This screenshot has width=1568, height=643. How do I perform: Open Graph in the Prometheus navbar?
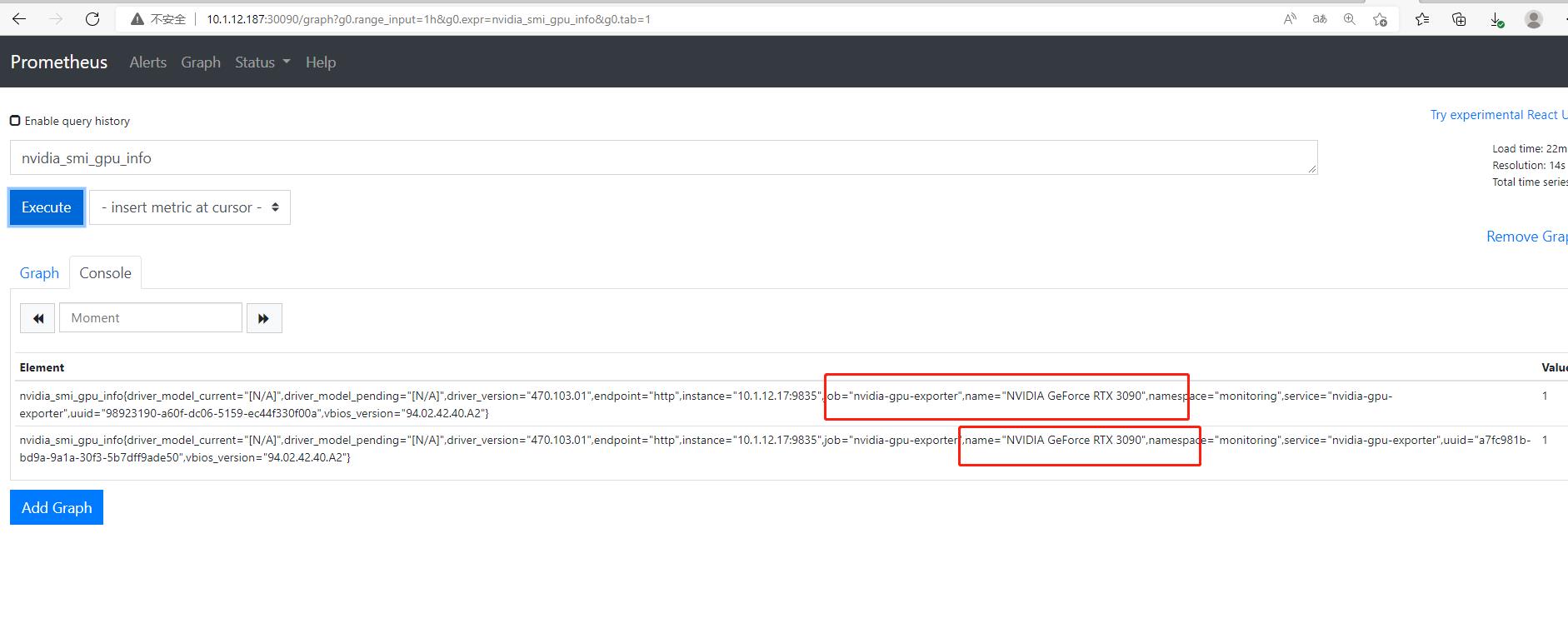click(201, 62)
